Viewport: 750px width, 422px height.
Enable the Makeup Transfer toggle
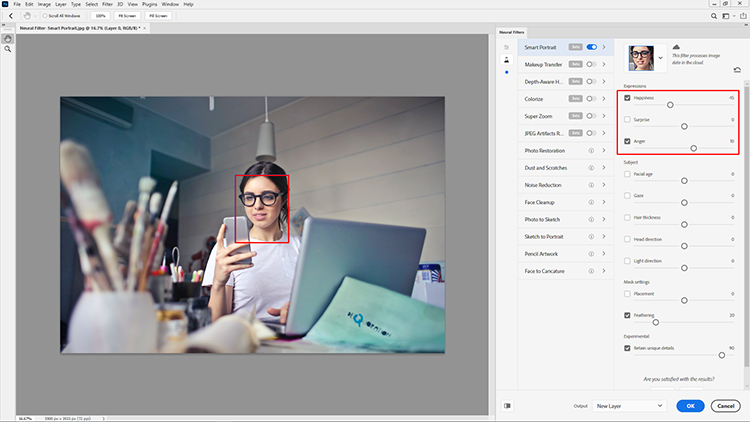click(x=592, y=64)
